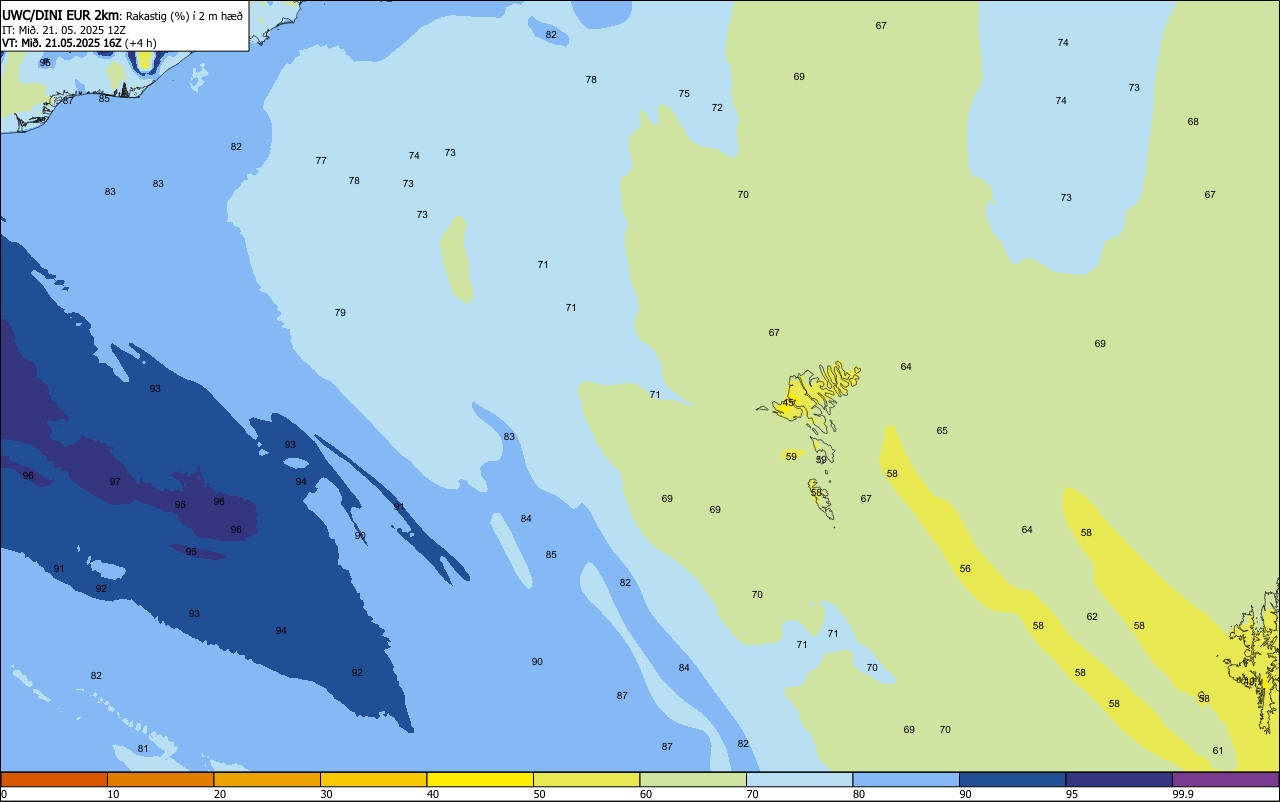This screenshot has height=802, width=1280.
Task: Click the 0–10 dark orange legend swatch
Action: 54,779
